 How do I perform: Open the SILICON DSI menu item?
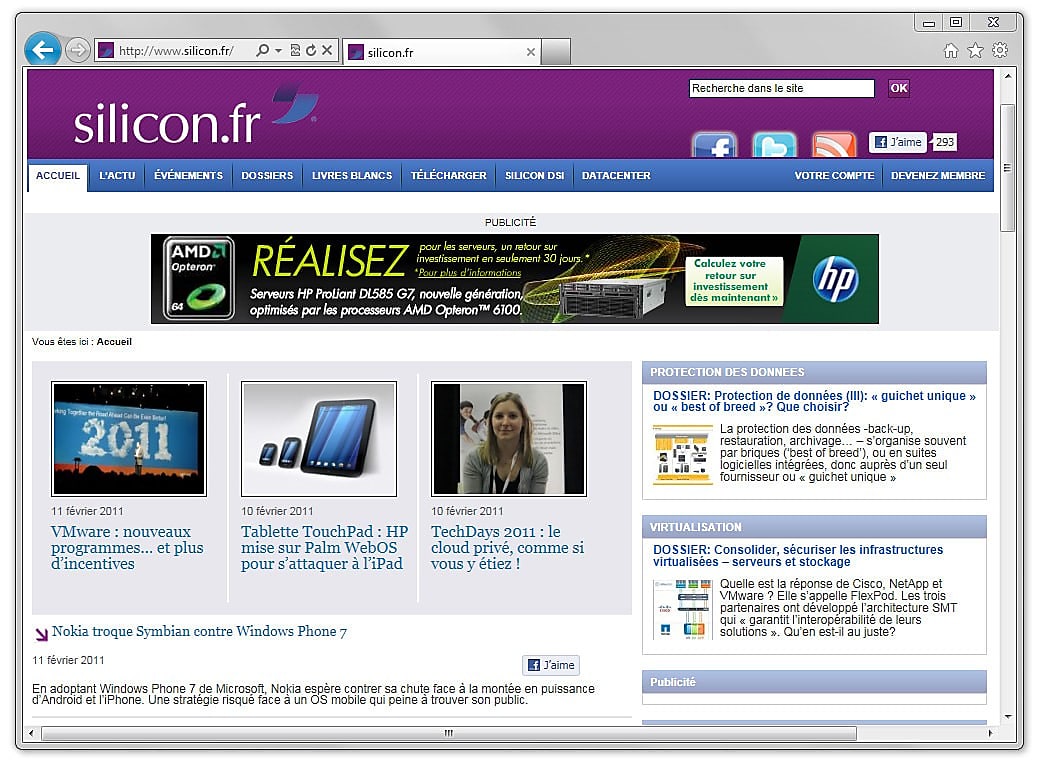point(534,176)
